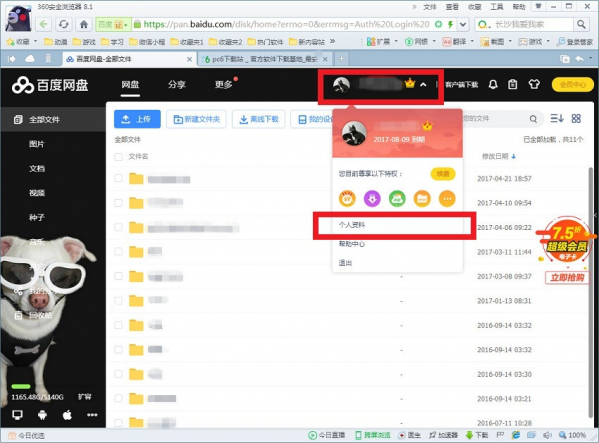
Task: Expand the 游戏 games dropdown in toolbar
Action: (x=548, y=41)
